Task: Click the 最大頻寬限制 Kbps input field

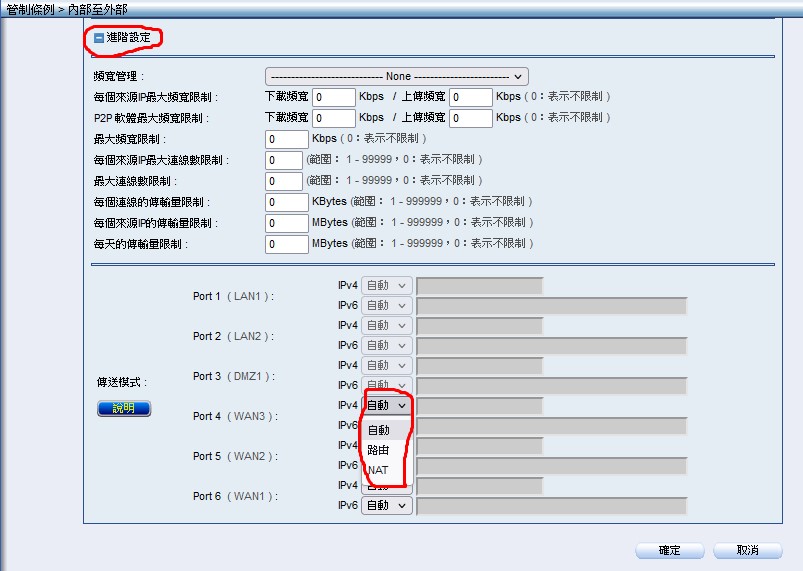Action: click(287, 139)
